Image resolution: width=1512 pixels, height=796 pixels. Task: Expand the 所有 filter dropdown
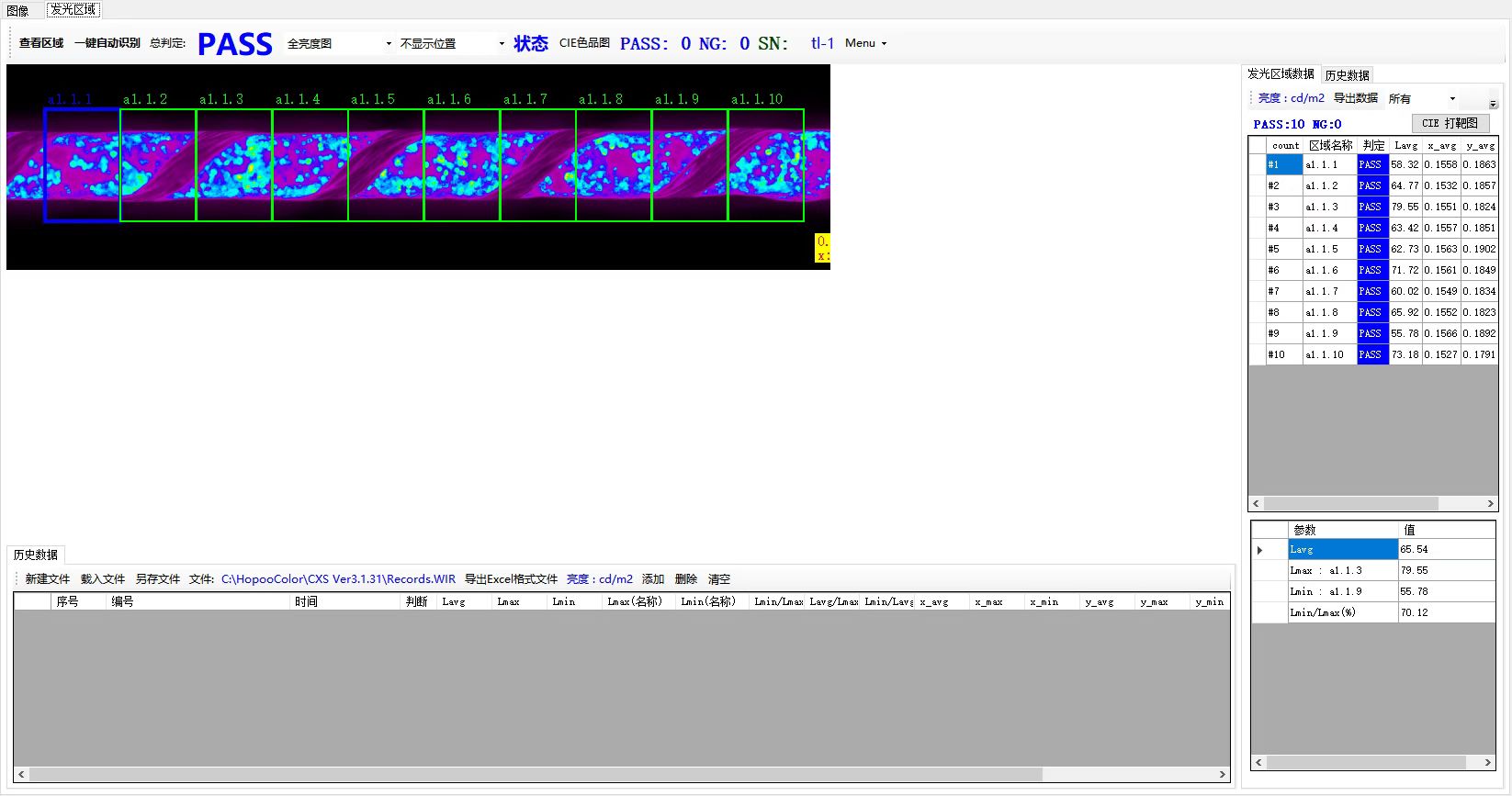tap(1422, 99)
